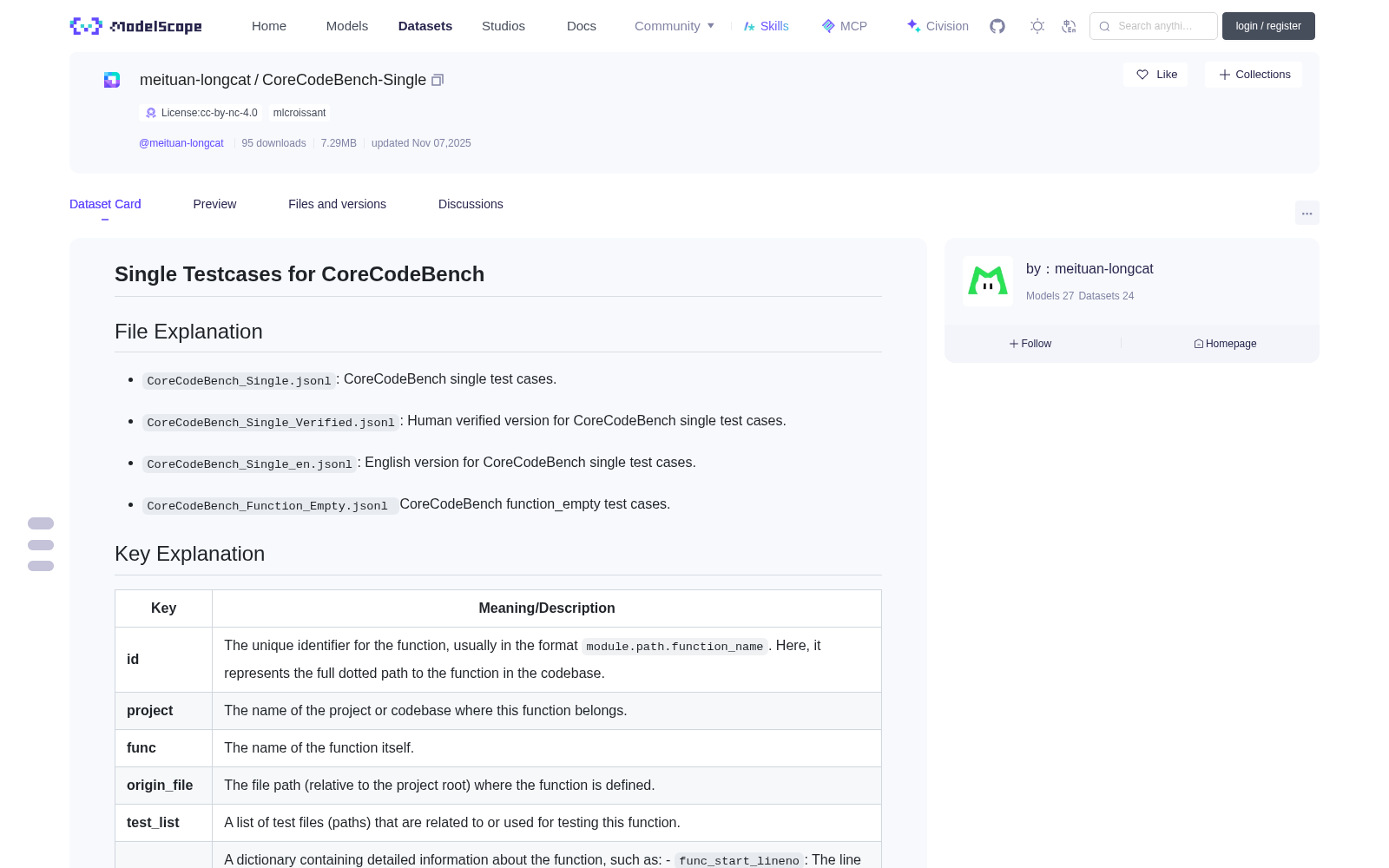
Task: Add dataset to Collections
Action: click(1254, 75)
